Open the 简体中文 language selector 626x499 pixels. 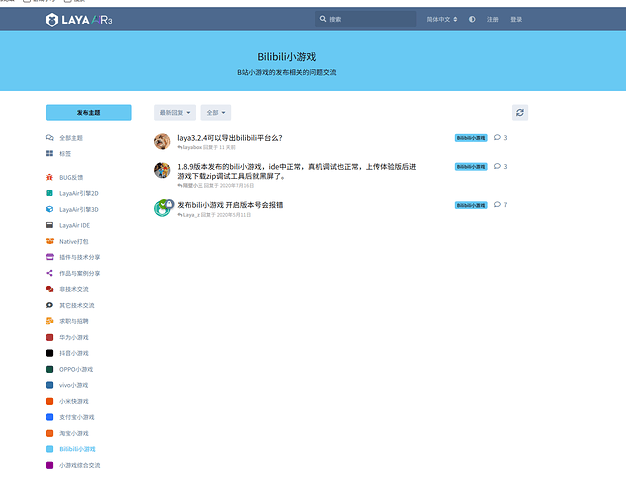pyautogui.click(x=442, y=19)
